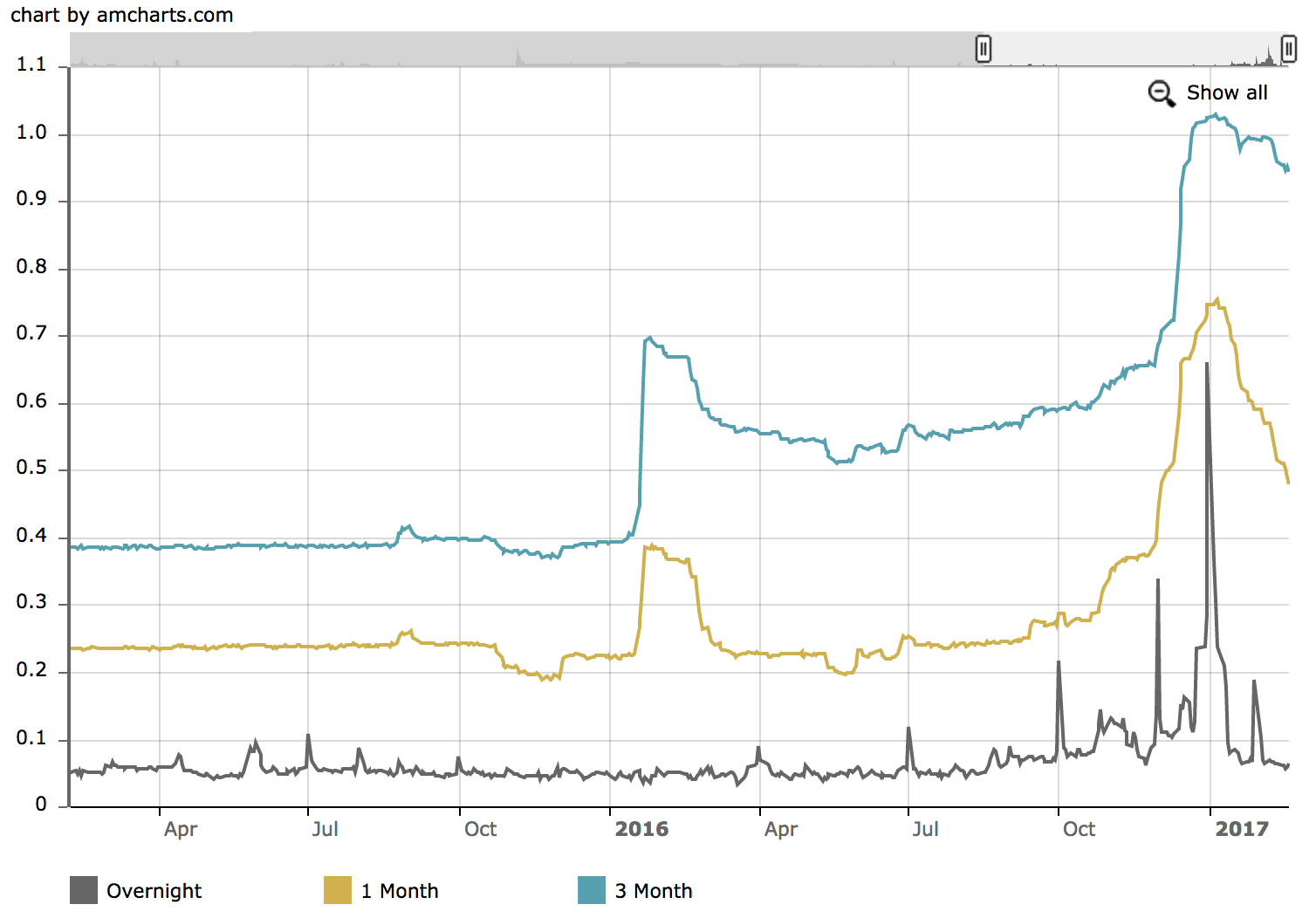Click the light selected range in top scrollbar

pyautogui.click(x=1134, y=49)
